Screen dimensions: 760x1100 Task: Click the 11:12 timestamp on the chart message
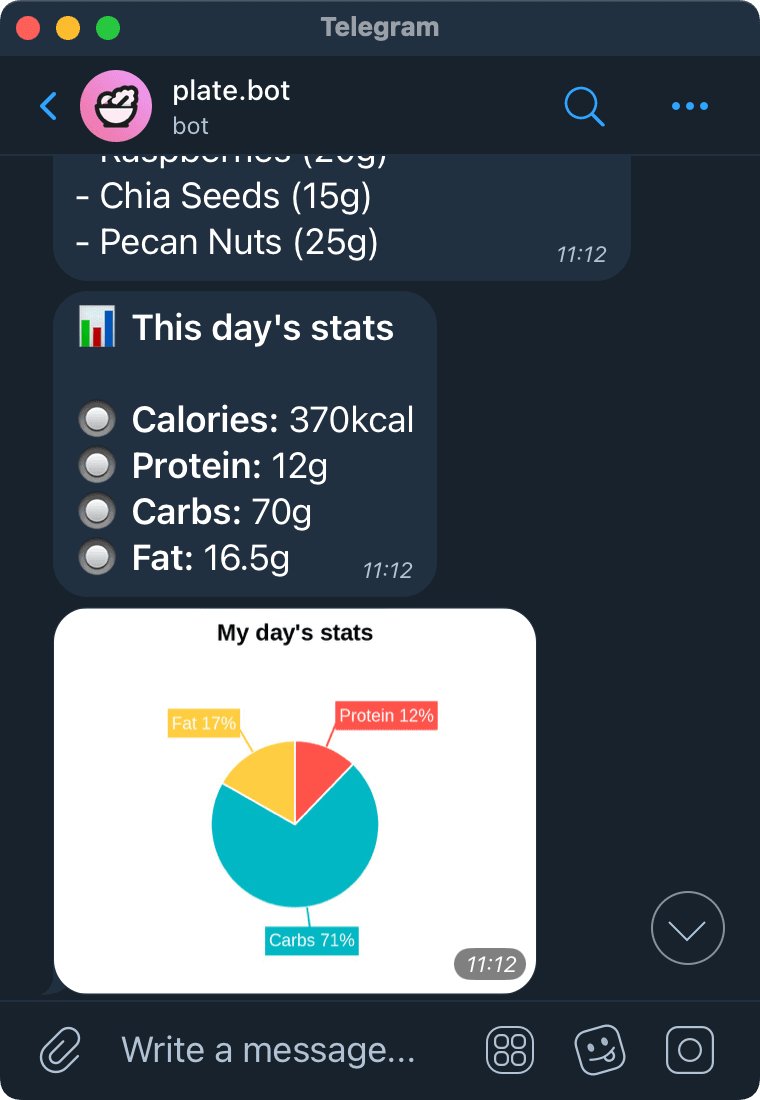489,964
